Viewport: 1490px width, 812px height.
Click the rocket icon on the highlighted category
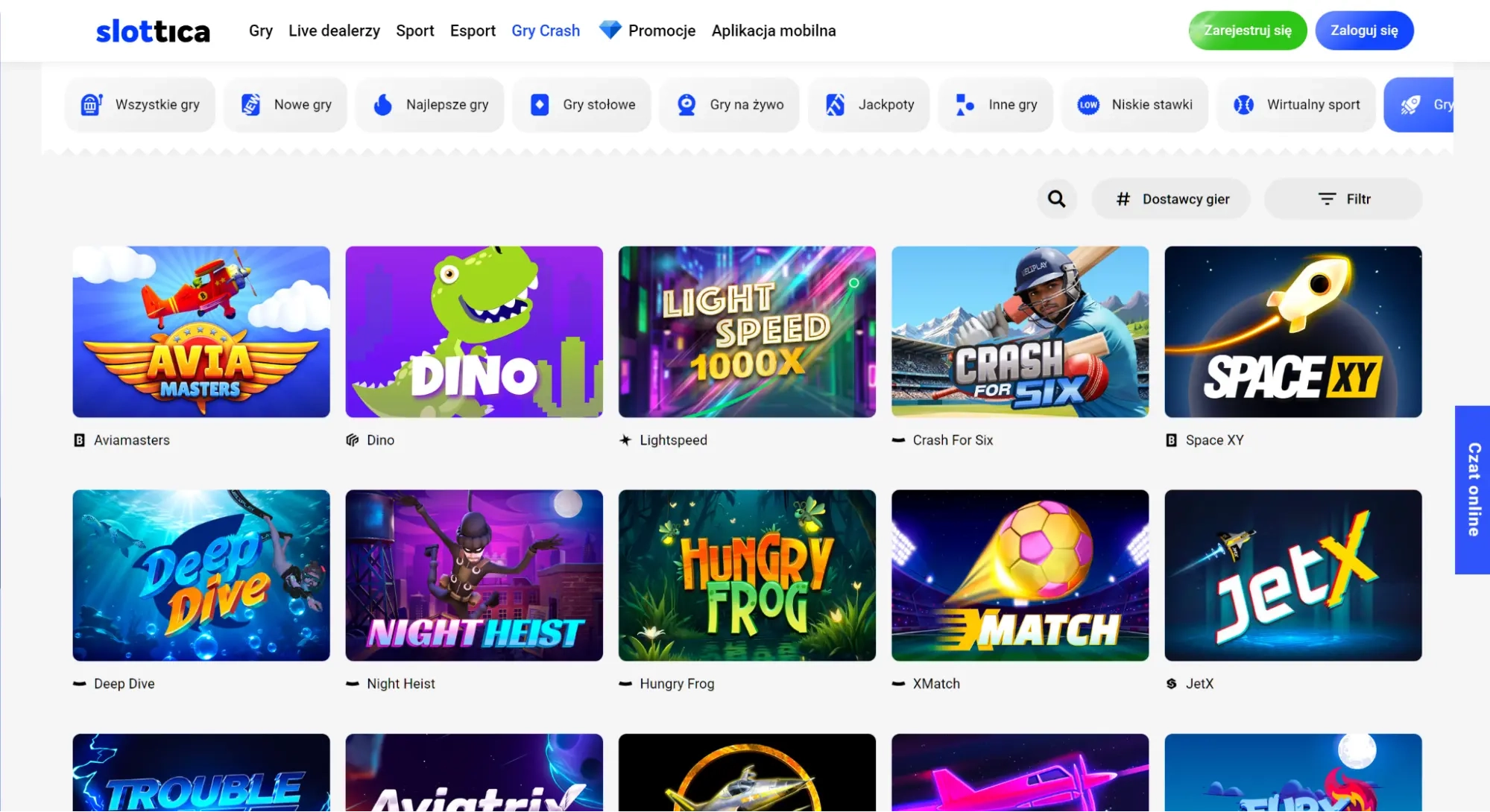pyautogui.click(x=1410, y=105)
